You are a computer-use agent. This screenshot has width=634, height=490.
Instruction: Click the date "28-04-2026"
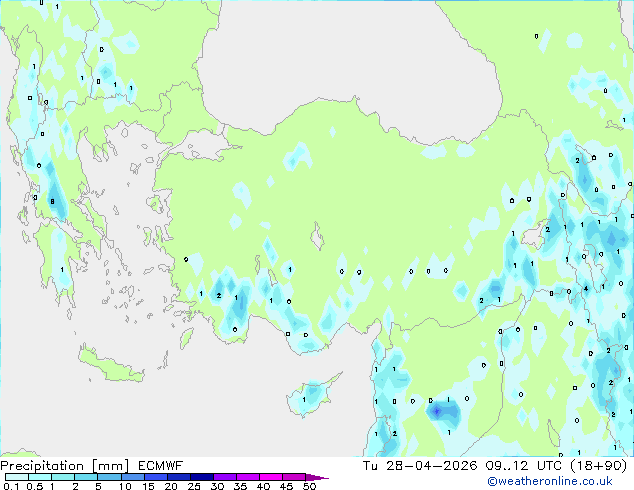(x=431, y=466)
